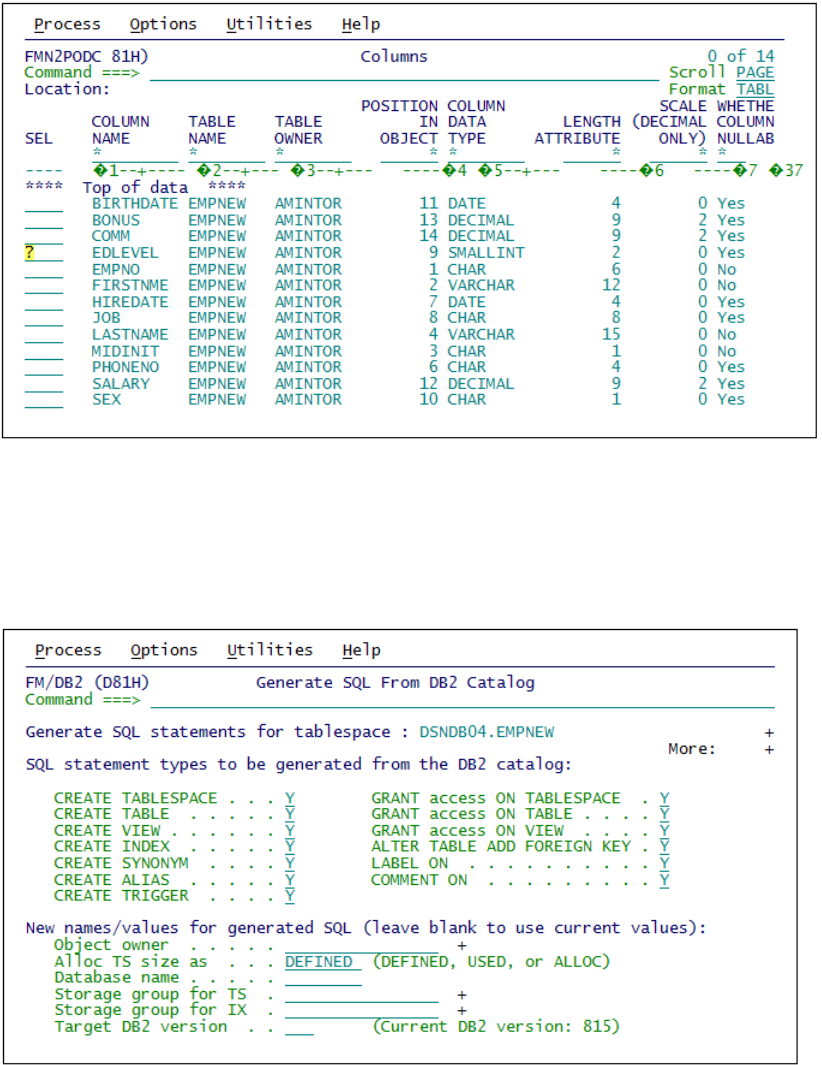This screenshot has width=822, height=1065.
Task: Select SMALLINT data type in EDLEVEL row
Action: 486,253
